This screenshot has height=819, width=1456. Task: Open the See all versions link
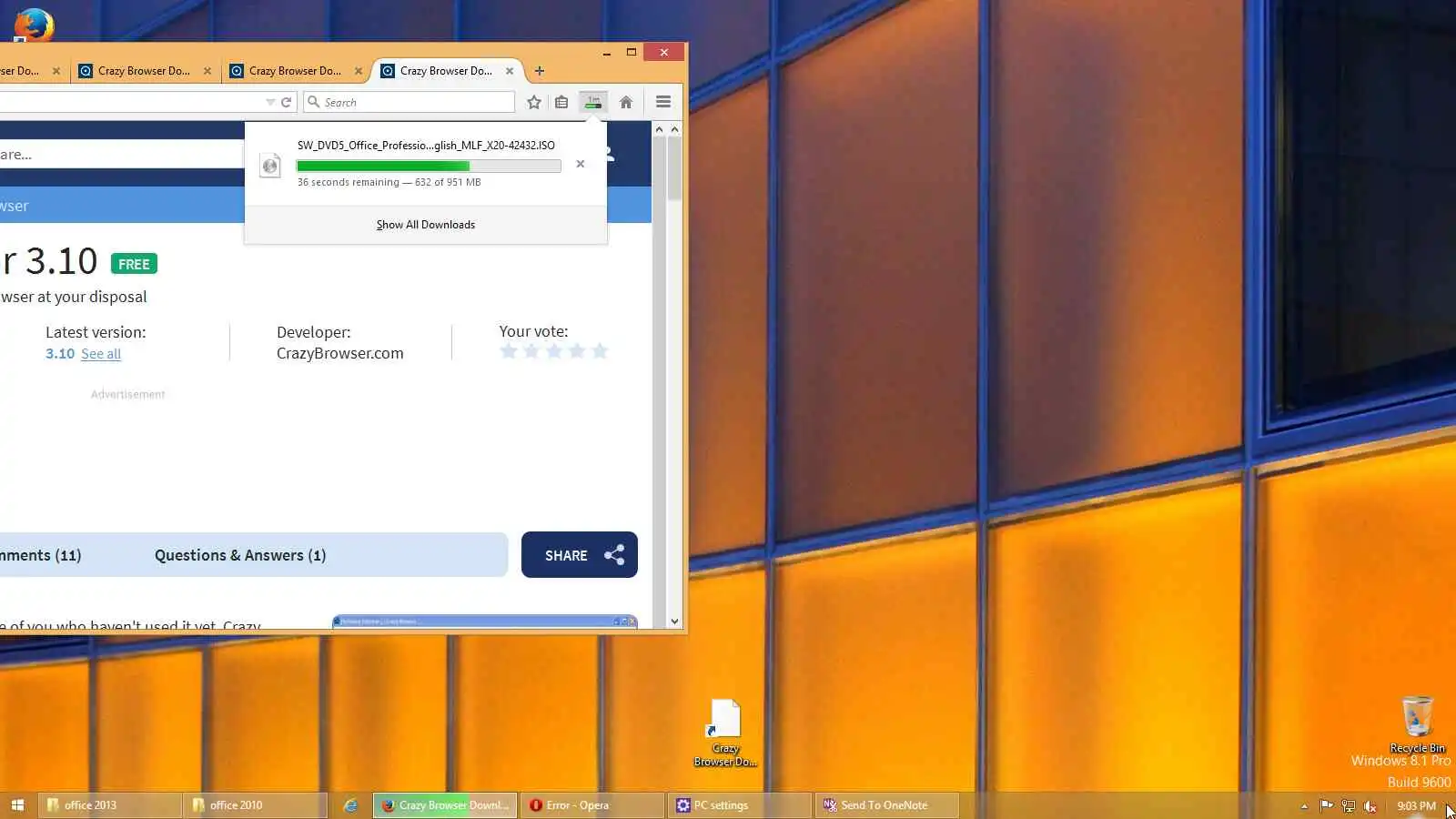coord(101,354)
